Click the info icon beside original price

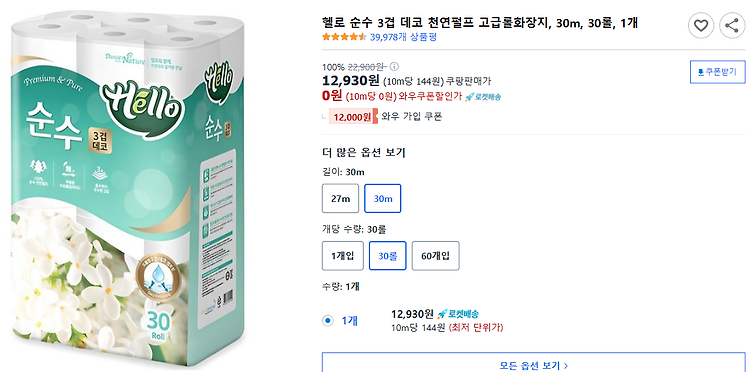click(395, 66)
